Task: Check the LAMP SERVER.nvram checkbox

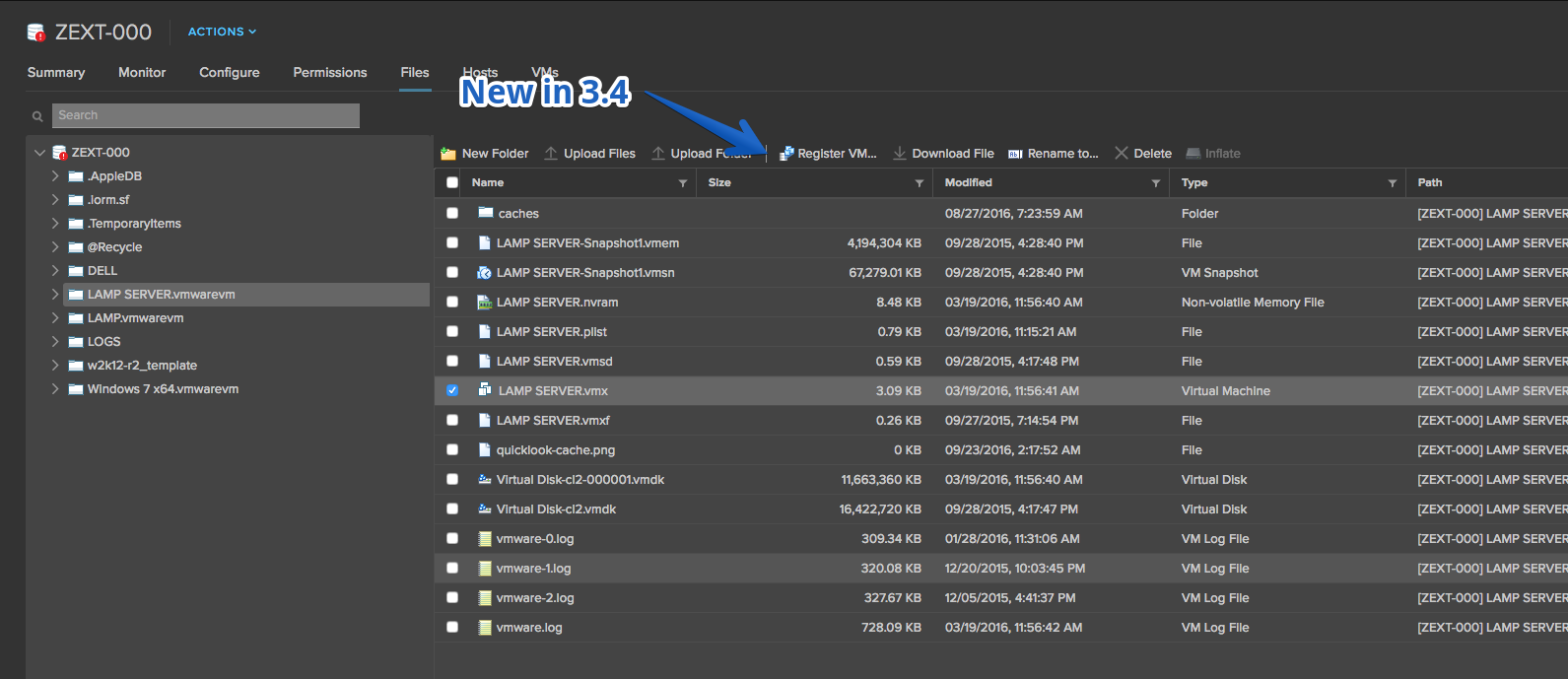Action: [x=452, y=302]
